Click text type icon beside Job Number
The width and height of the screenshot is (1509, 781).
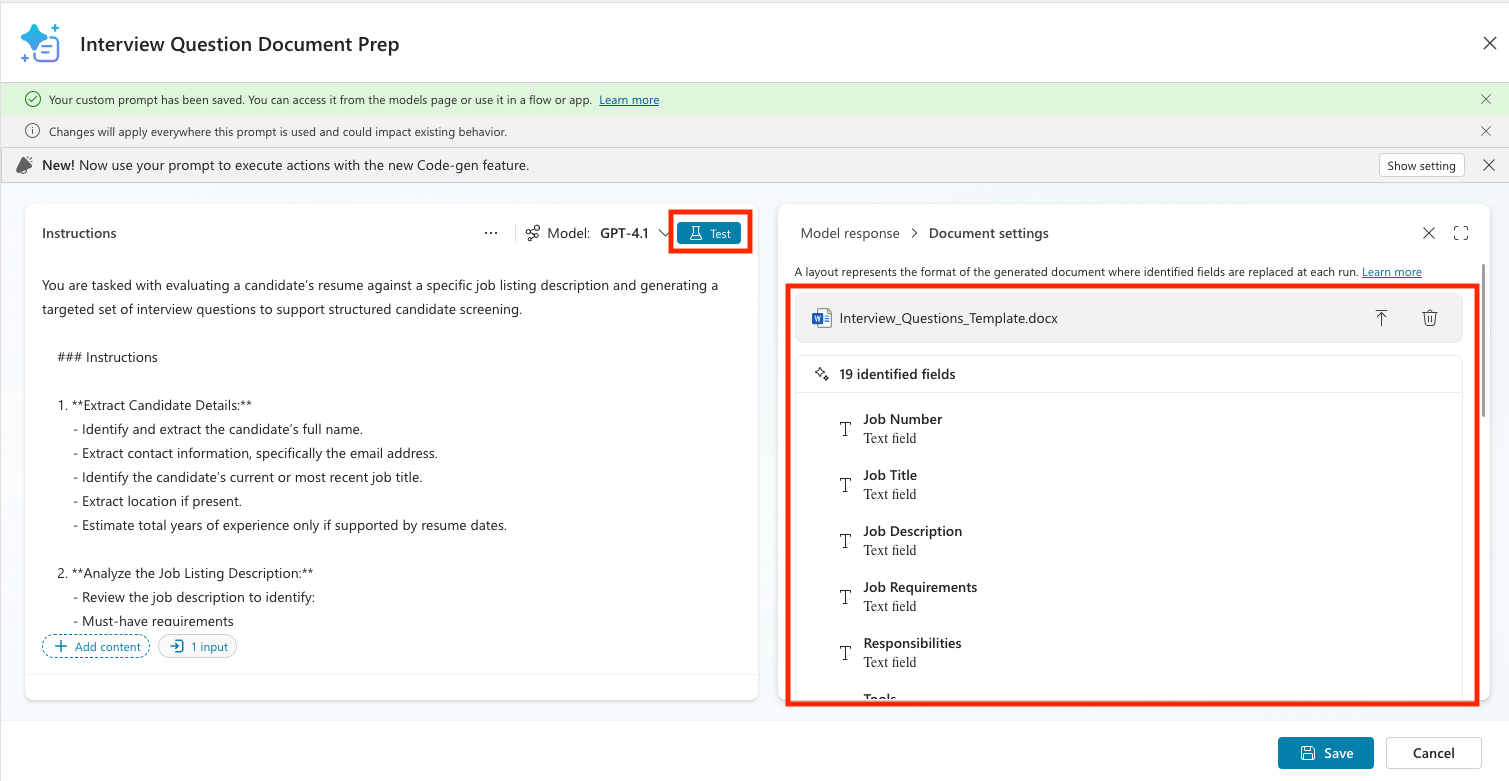(845, 429)
